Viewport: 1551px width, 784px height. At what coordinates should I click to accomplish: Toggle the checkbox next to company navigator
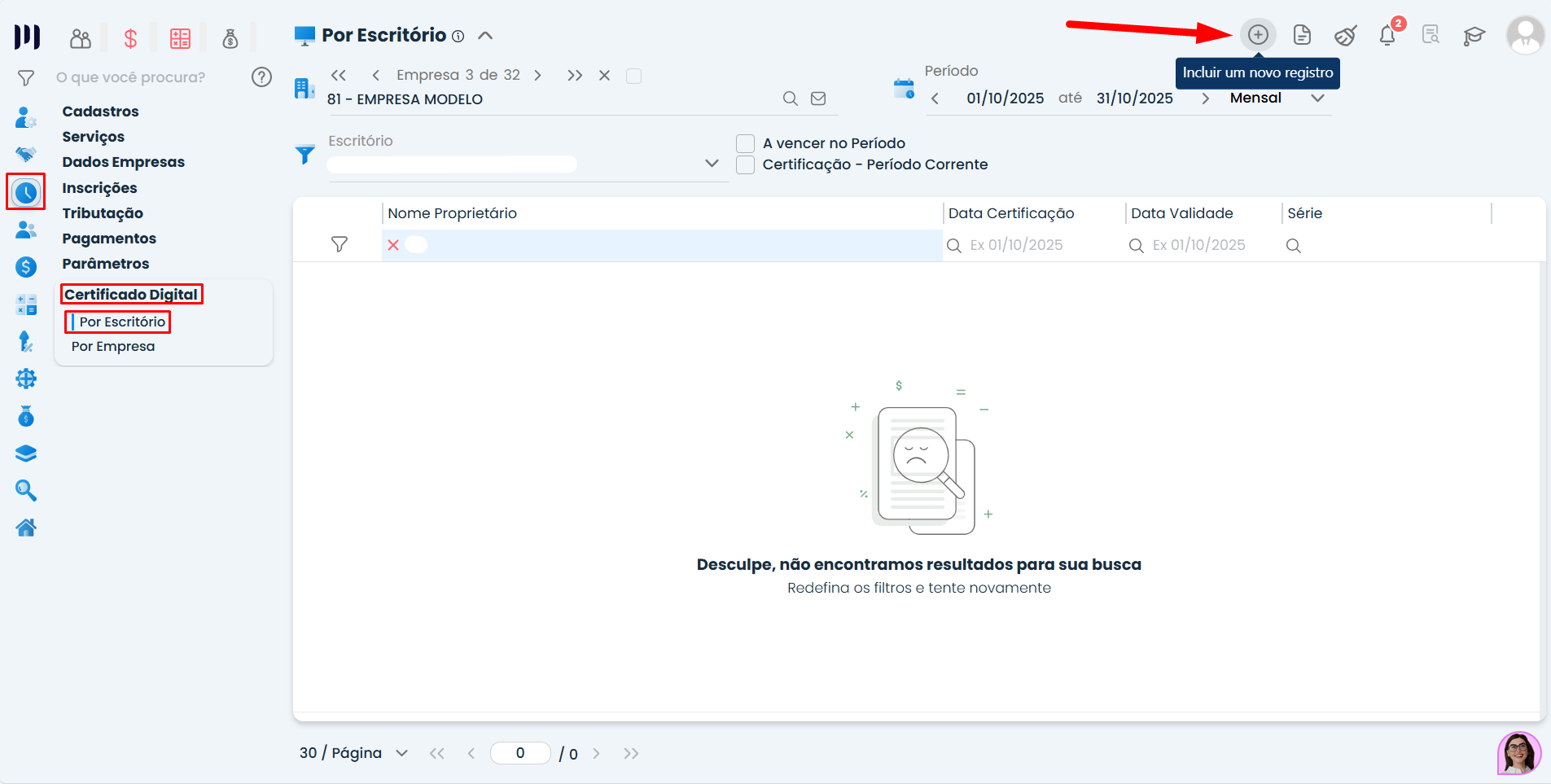tap(633, 76)
